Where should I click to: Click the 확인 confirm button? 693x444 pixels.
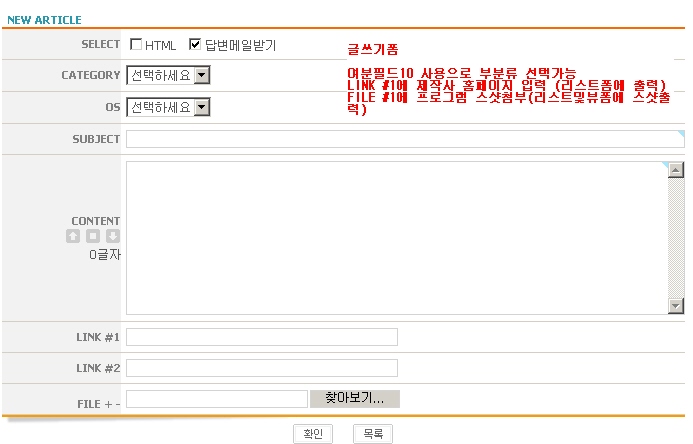(x=313, y=434)
